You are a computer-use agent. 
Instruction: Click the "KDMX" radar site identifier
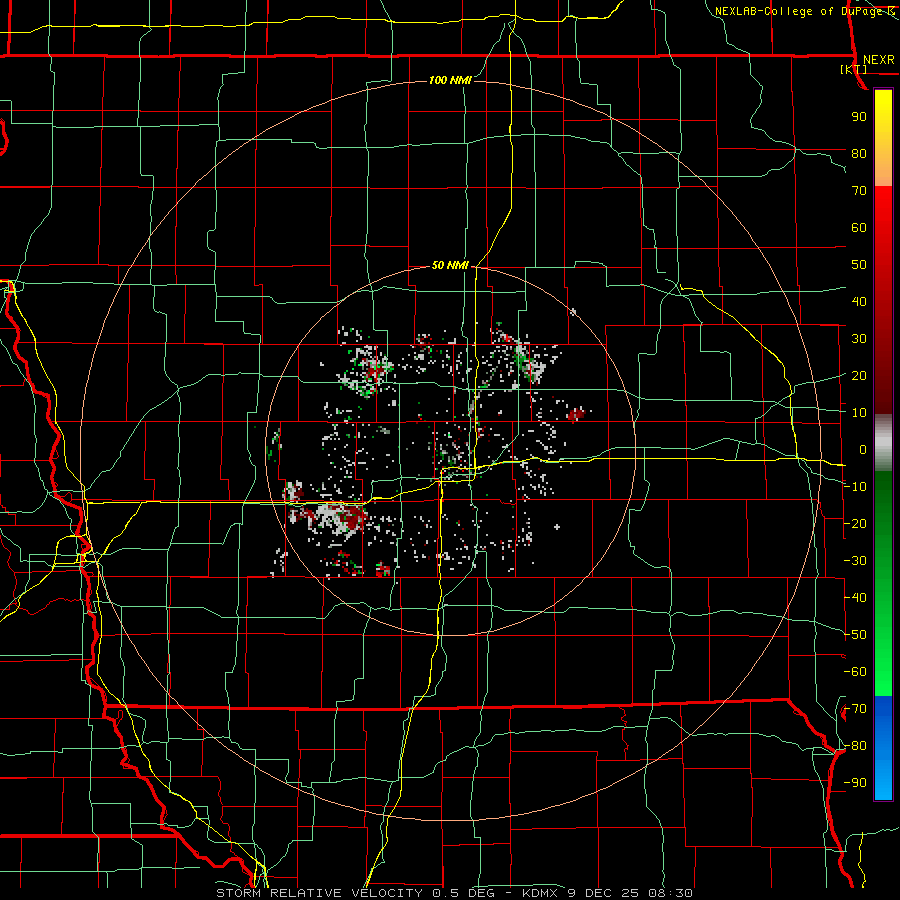540,893
